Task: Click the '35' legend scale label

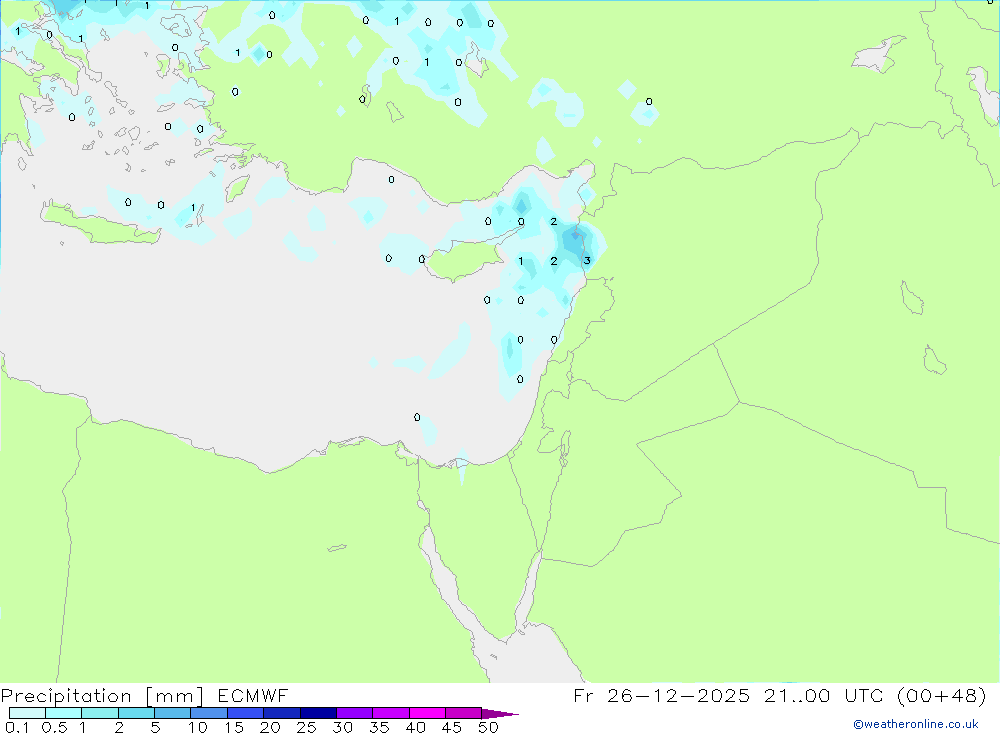Action: tap(379, 727)
